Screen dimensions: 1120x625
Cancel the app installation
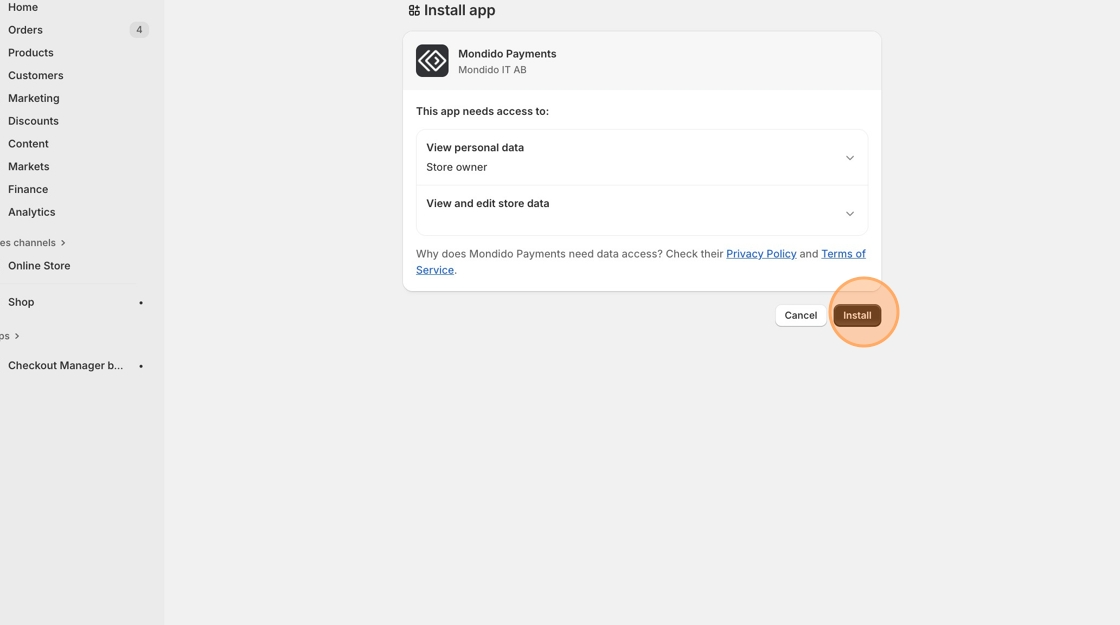tap(801, 315)
